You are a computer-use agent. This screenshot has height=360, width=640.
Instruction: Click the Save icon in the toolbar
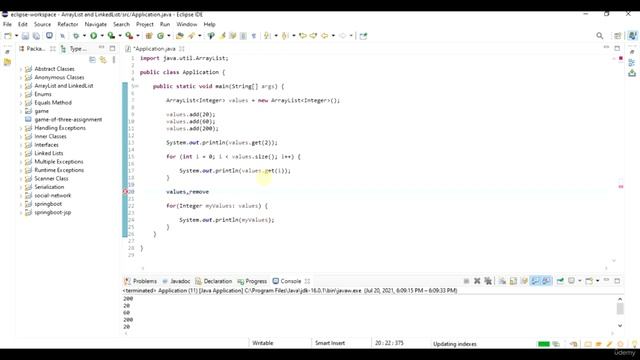point(25,36)
